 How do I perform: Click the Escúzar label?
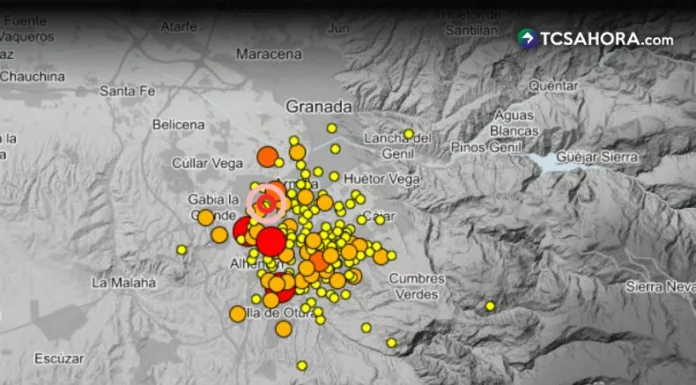point(59,358)
